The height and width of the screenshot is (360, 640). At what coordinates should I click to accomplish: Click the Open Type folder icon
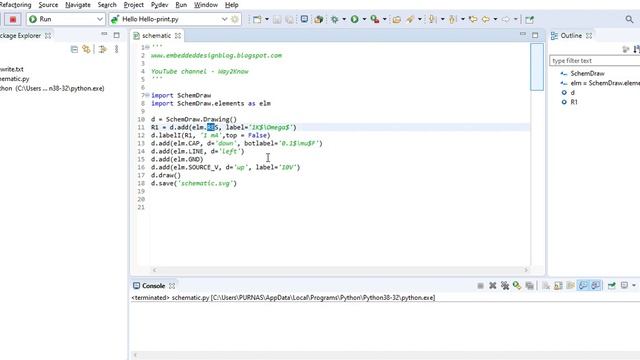[396, 19]
